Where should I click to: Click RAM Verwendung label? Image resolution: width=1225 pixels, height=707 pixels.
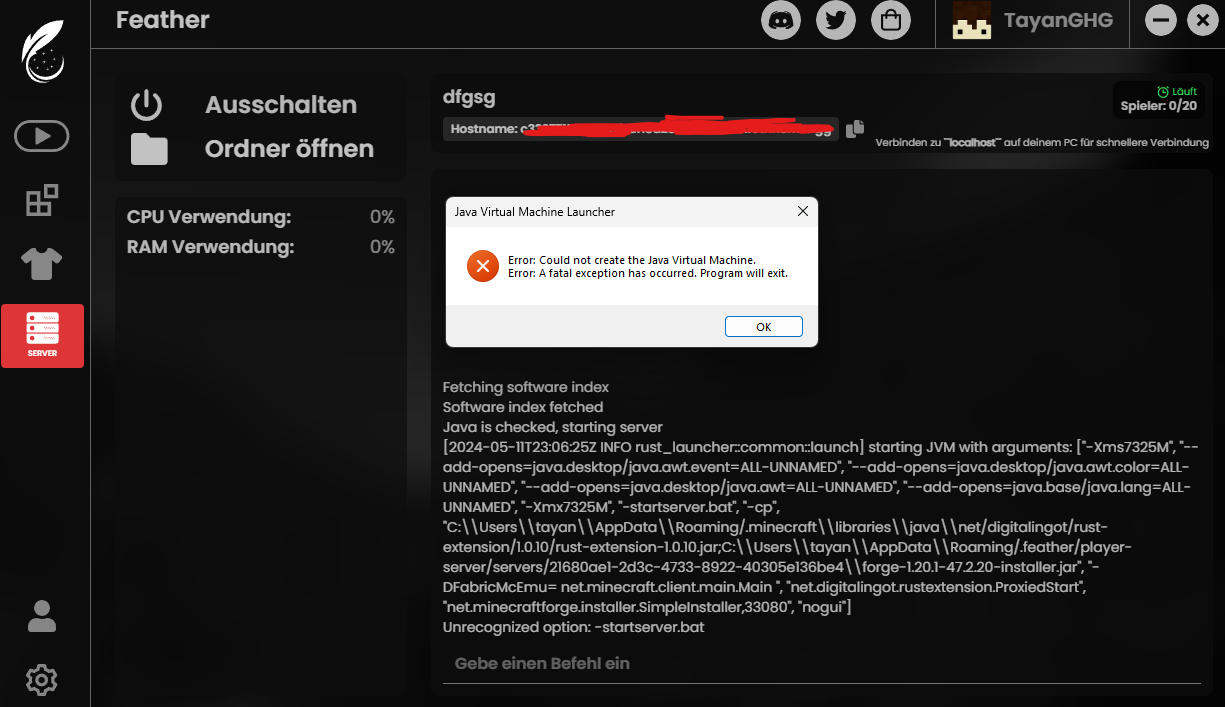(211, 247)
